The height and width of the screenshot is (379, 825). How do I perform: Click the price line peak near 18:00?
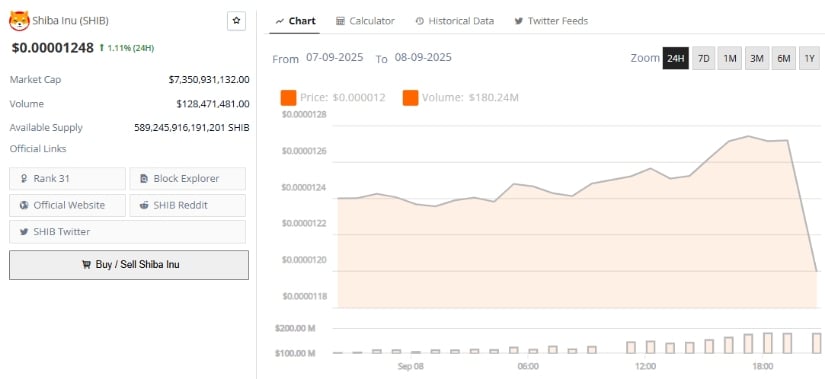[748, 136]
